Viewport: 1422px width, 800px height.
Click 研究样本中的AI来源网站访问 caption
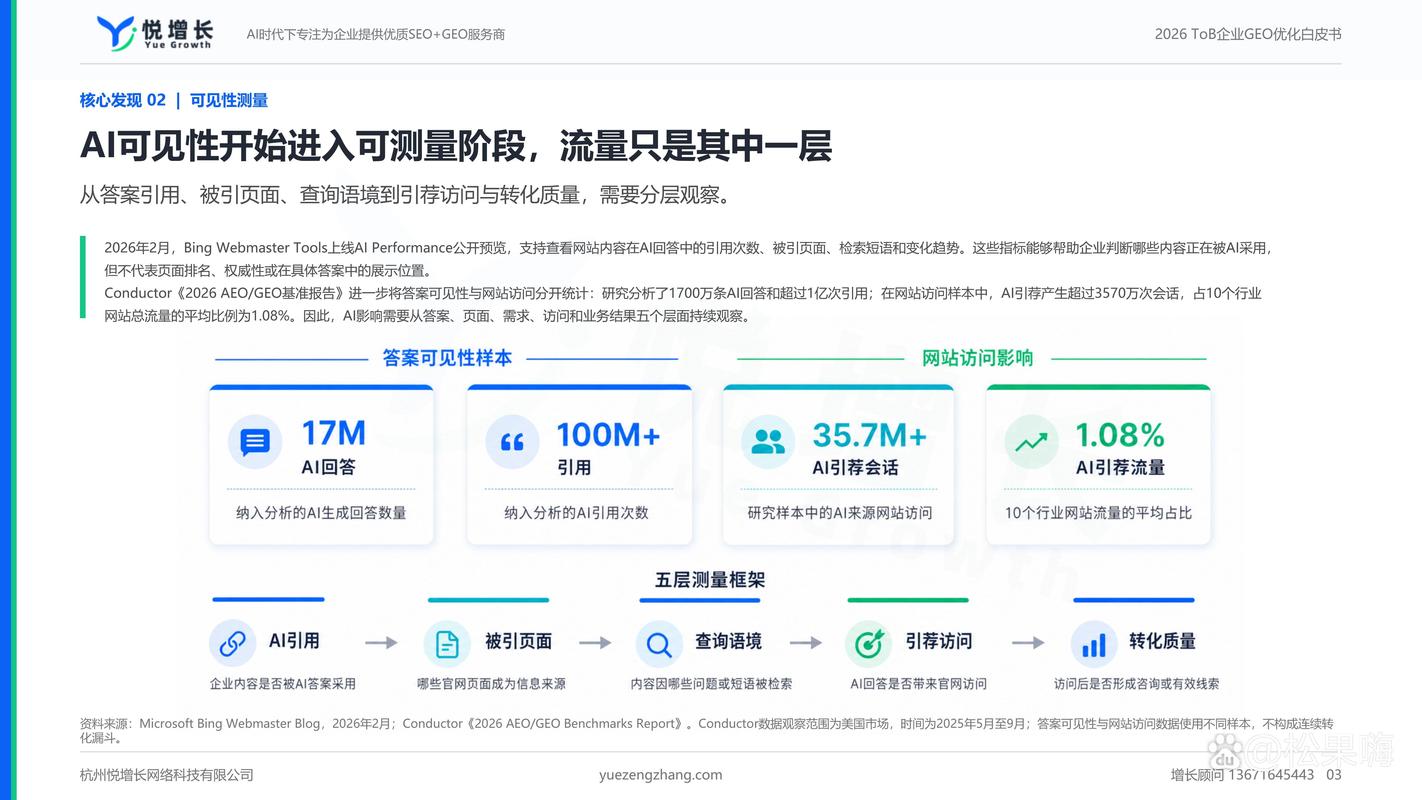point(840,513)
